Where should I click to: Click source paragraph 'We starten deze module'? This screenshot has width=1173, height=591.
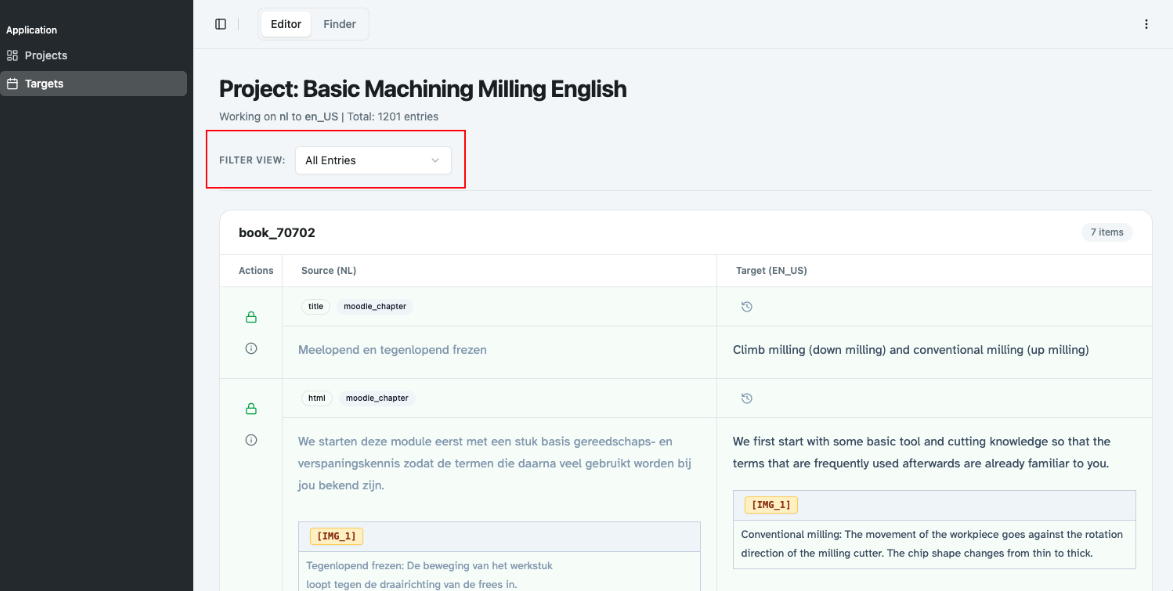coord(494,462)
